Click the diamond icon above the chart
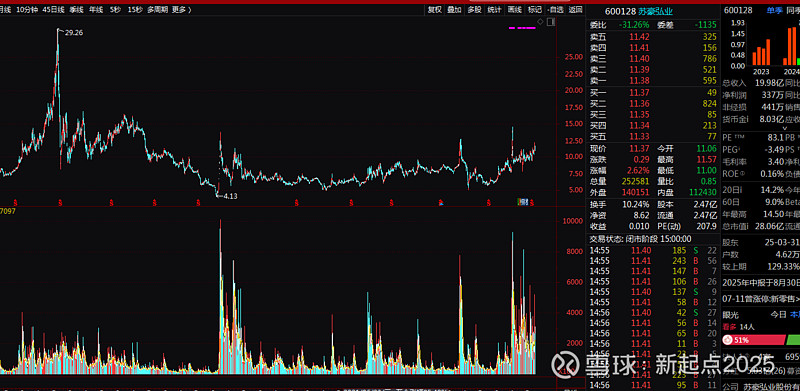This screenshot has width=800, height=391. [x=540, y=21]
